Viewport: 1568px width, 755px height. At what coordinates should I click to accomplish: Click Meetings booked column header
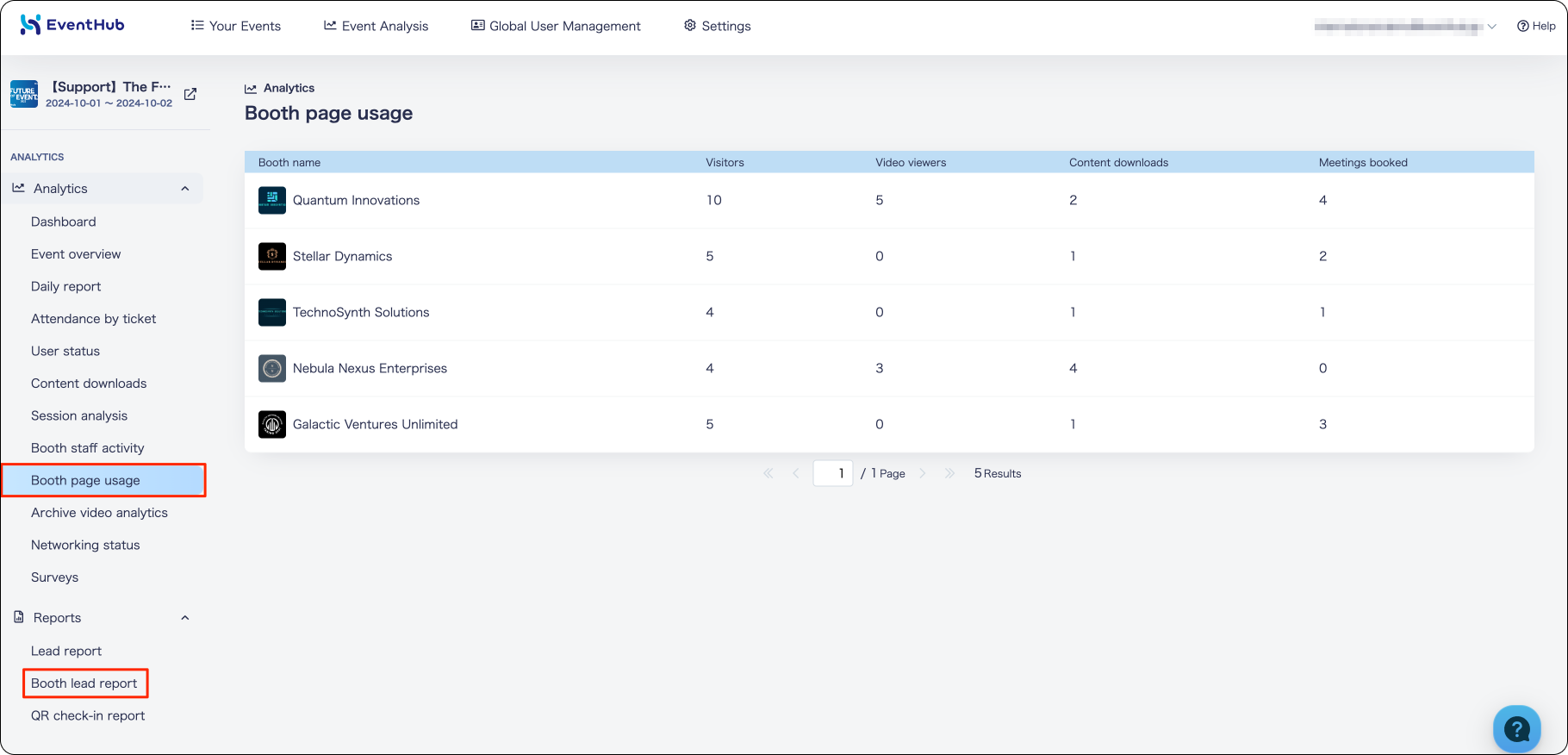[1363, 162]
